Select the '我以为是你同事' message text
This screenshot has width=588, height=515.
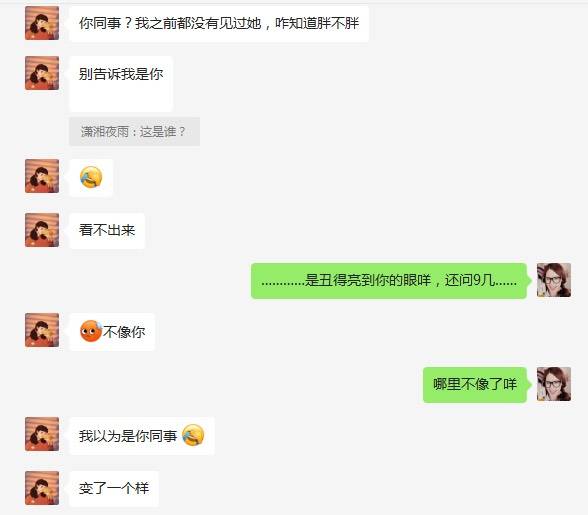(x=128, y=436)
